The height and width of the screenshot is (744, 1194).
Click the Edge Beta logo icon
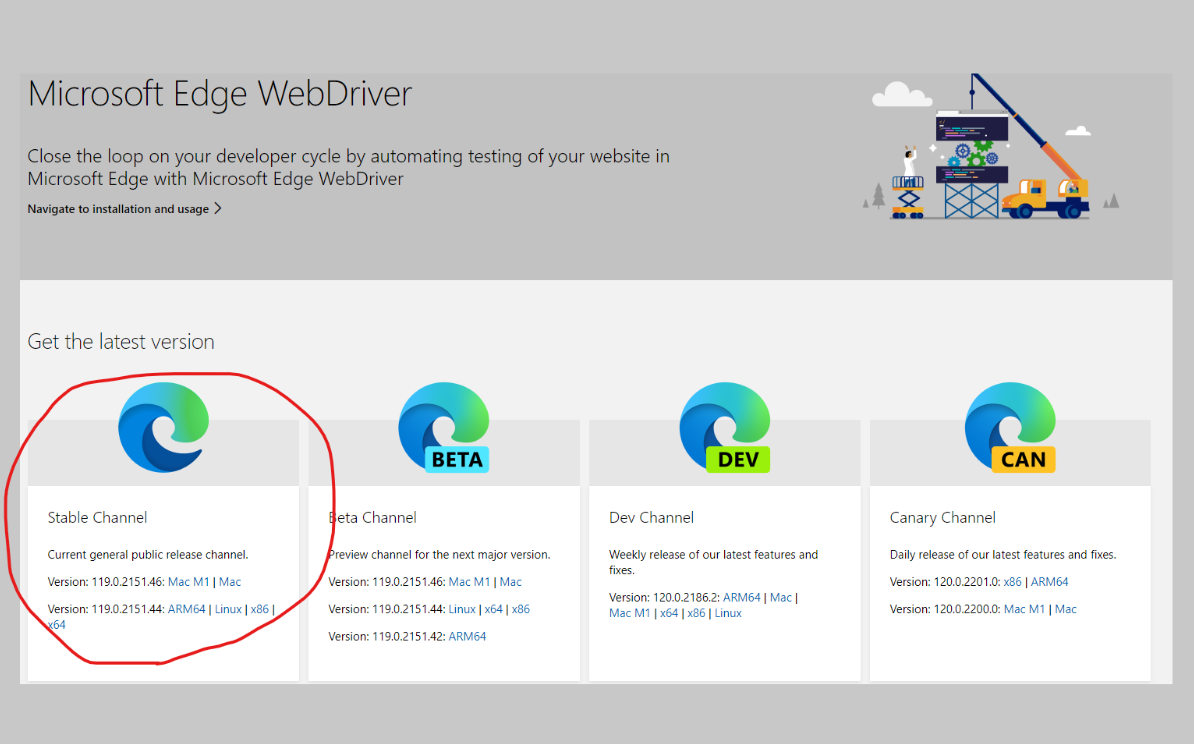pyautogui.click(x=444, y=427)
